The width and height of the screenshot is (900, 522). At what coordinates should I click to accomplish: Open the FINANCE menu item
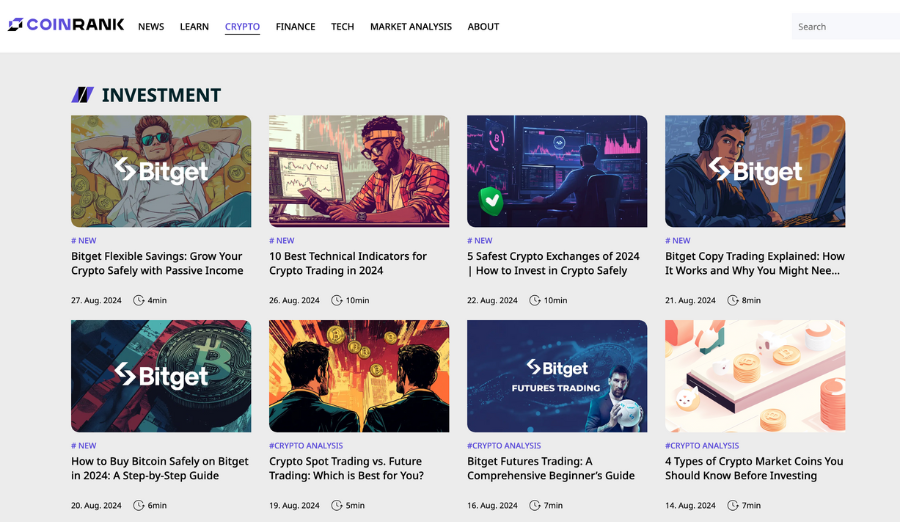coord(296,26)
